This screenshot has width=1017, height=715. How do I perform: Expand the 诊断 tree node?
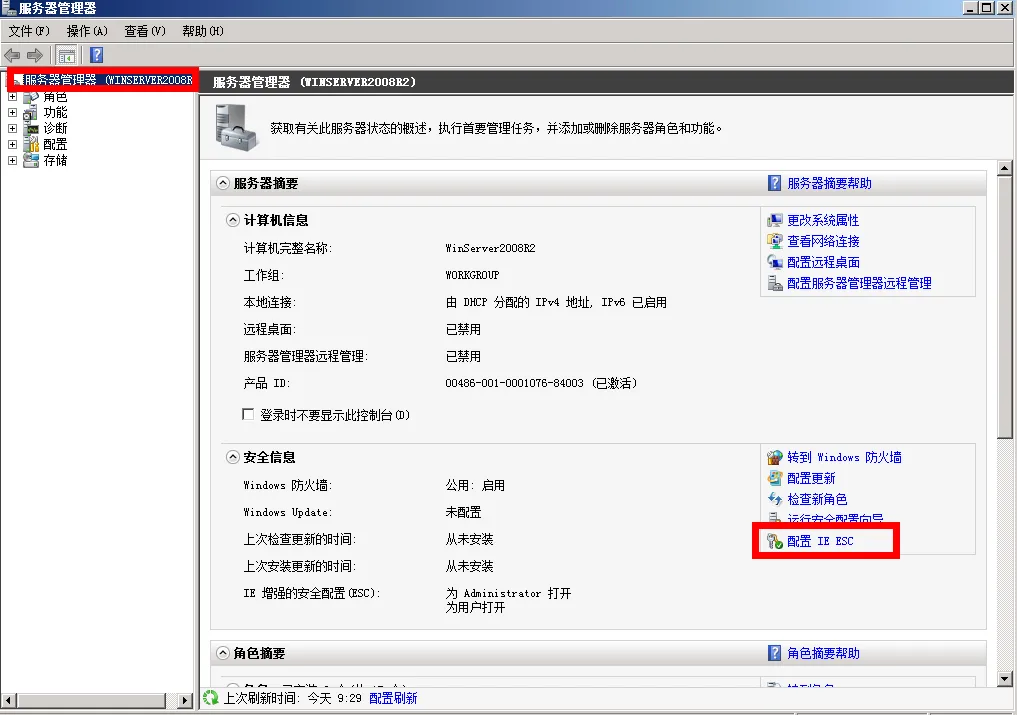(12, 128)
